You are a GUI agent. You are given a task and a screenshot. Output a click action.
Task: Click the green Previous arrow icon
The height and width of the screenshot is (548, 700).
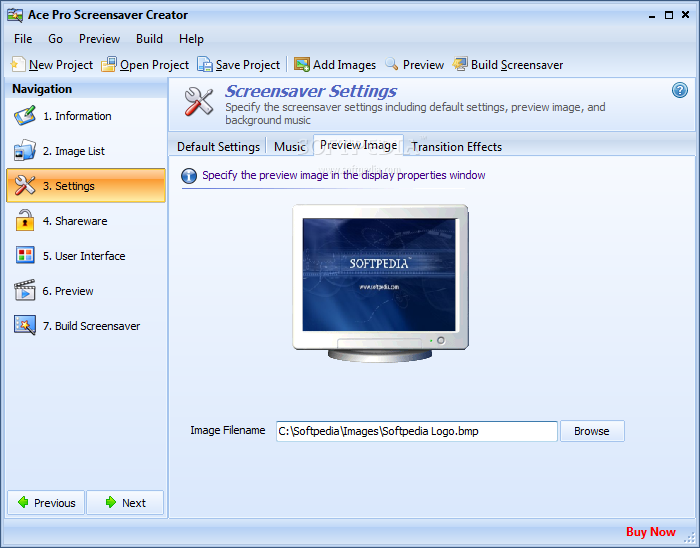click(23, 502)
